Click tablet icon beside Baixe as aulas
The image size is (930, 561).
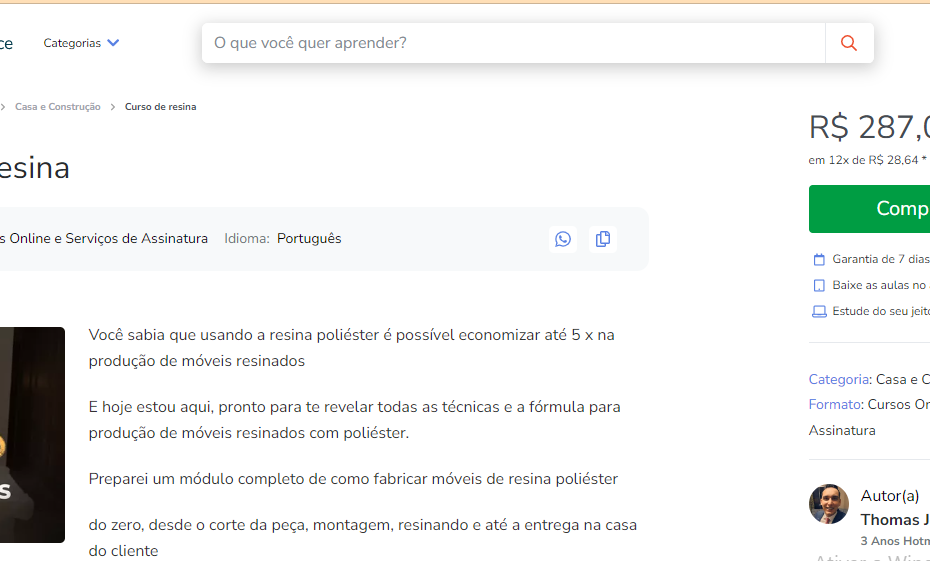pyautogui.click(x=819, y=285)
